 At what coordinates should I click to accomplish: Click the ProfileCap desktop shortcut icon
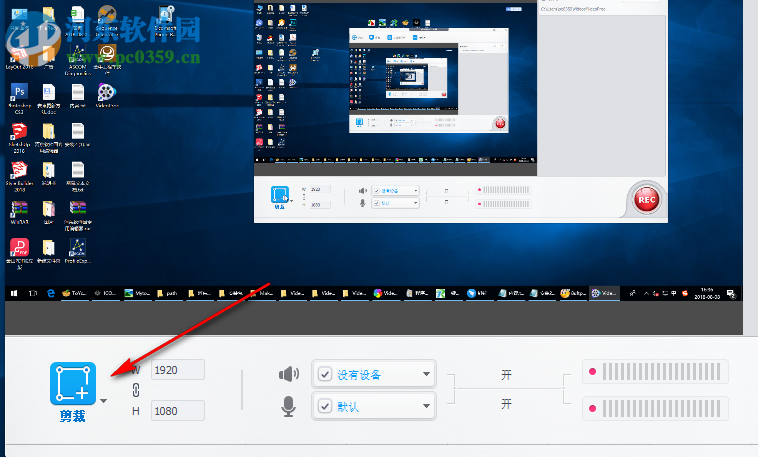coord(77,251)
